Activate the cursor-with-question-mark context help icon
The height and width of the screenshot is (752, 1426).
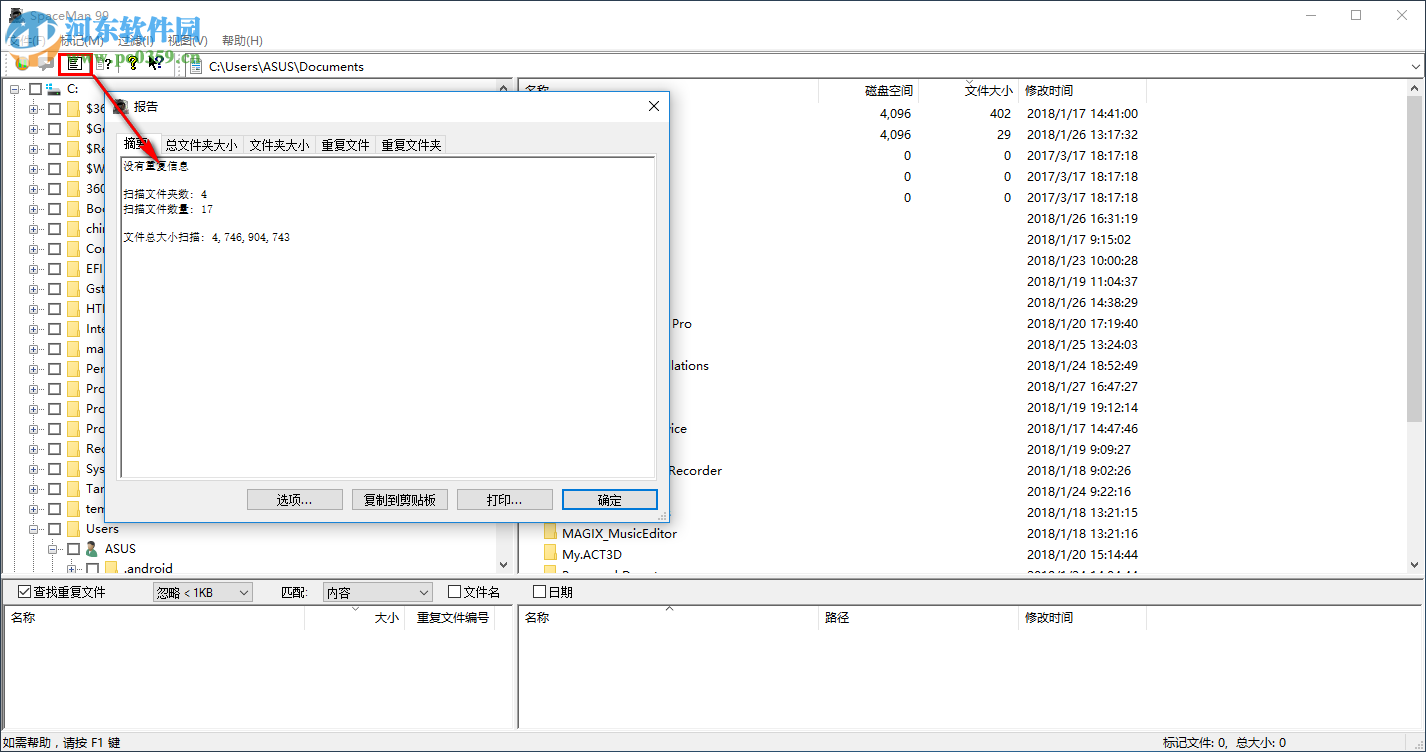pyautogui.click(x=156, y=65)
